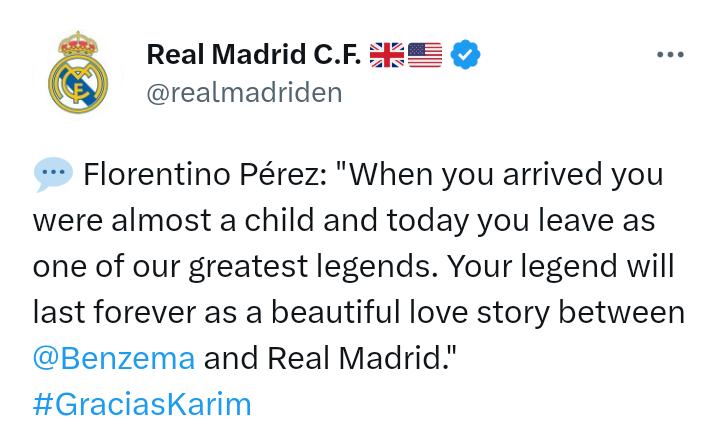Click the phrase "beautiful love story"
This screenshot has height=437, width=720.
click(x=411, y=313)
